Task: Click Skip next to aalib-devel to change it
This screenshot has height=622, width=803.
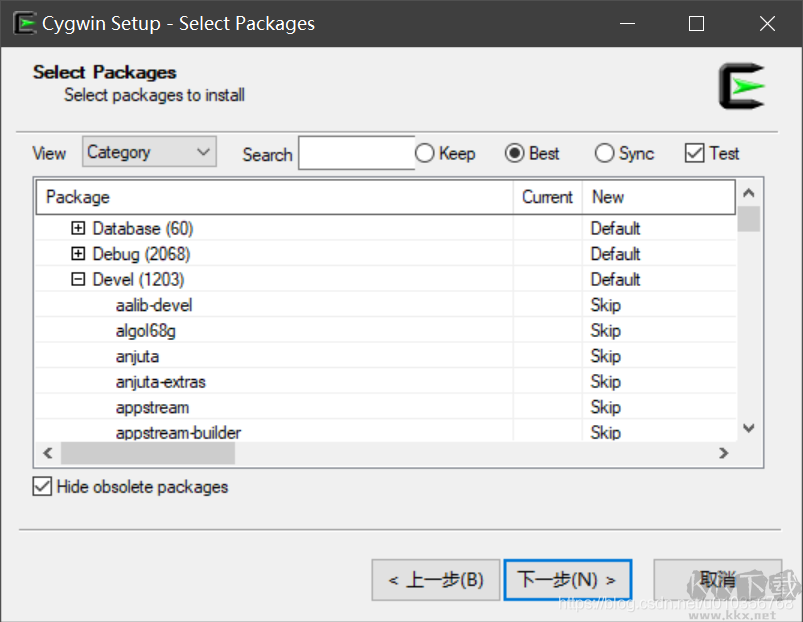Action: [605, 305]
